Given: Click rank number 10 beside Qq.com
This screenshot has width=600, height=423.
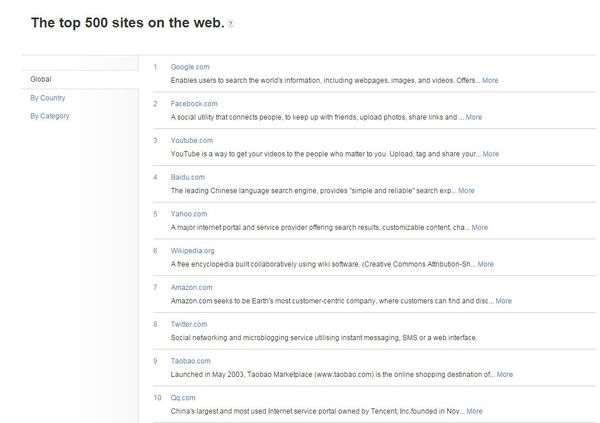Looking at the screenshot, I should 157,398.
